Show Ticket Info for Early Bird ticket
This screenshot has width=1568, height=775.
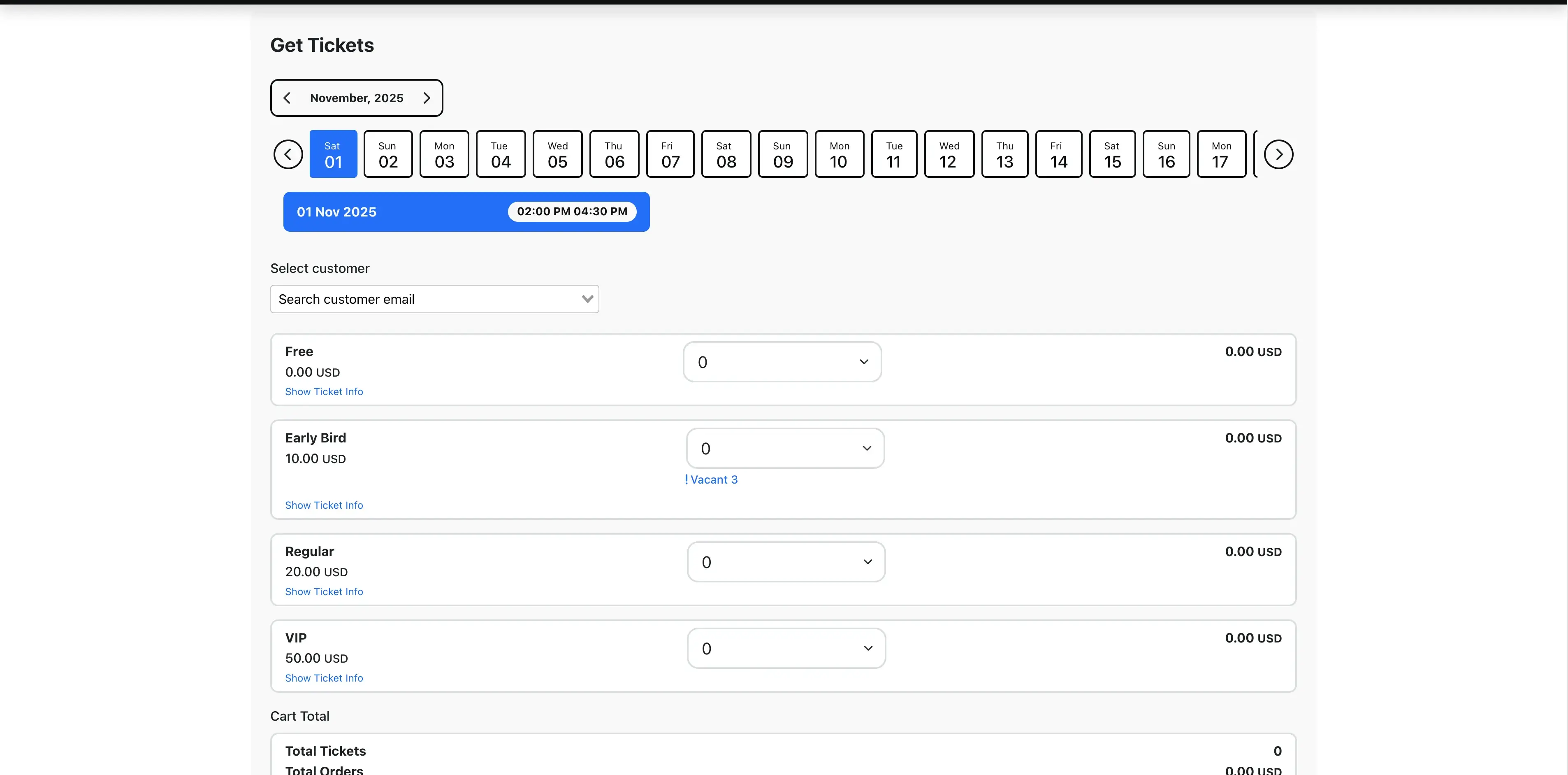[324, 505]
